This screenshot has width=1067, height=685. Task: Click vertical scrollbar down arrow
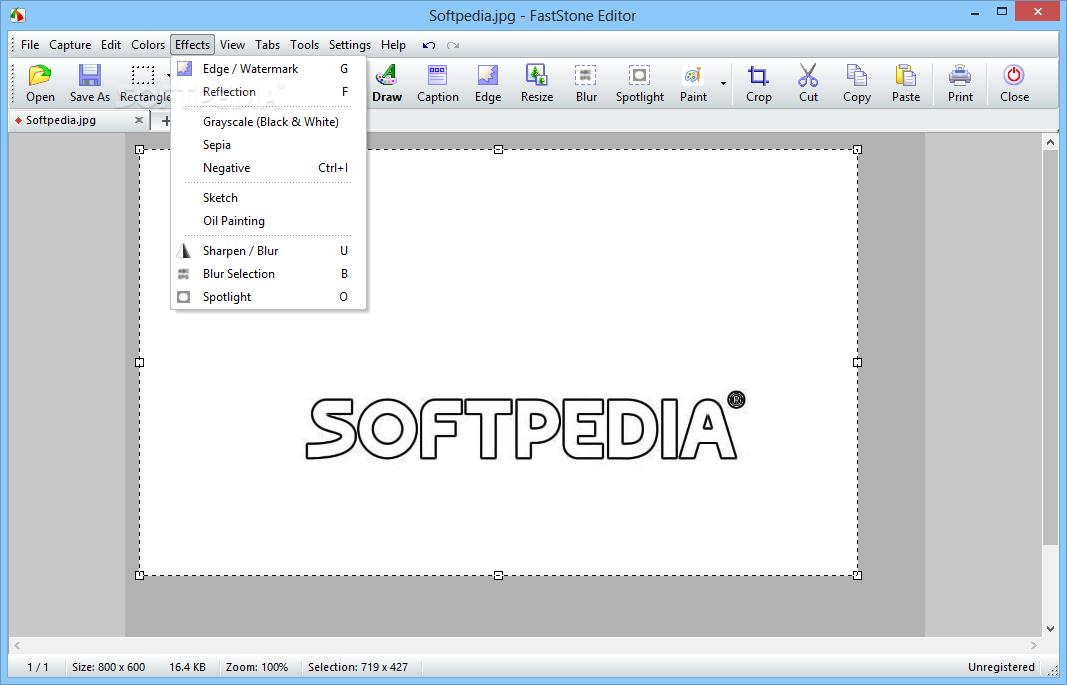[1050, 629]
